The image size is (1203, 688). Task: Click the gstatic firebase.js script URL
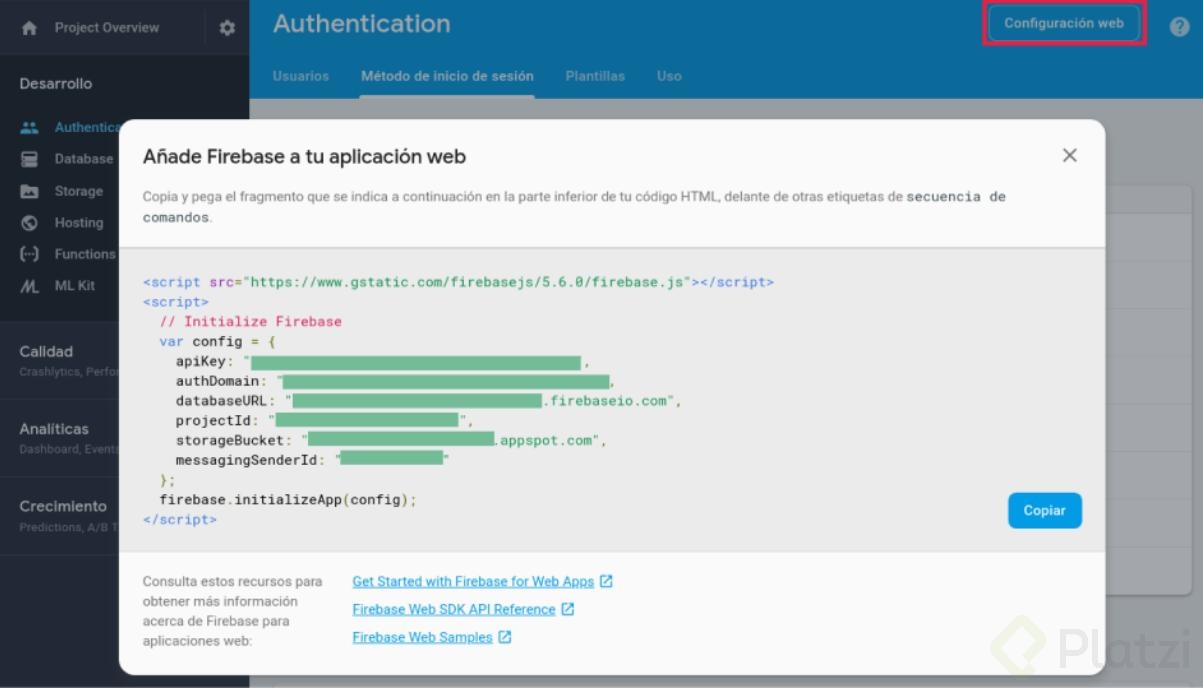(469, 282)
